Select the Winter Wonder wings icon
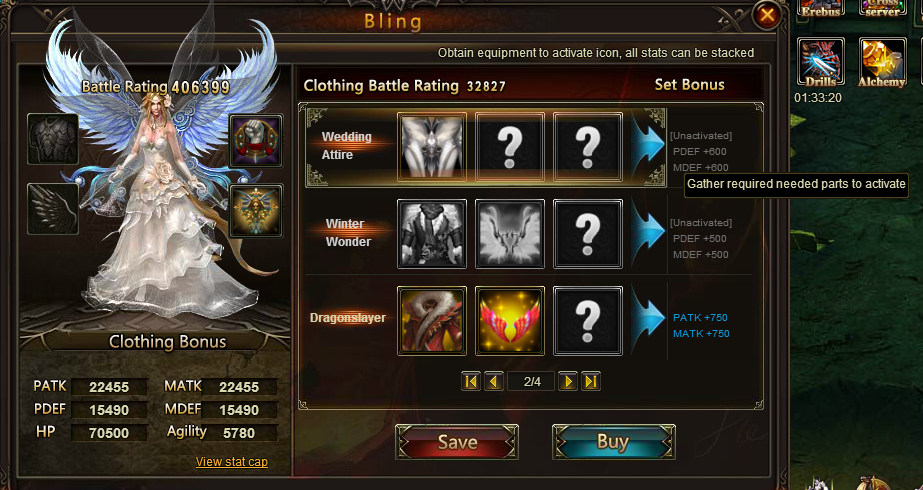The height and width of the screenshot is (490, 923). pos(510,234)
